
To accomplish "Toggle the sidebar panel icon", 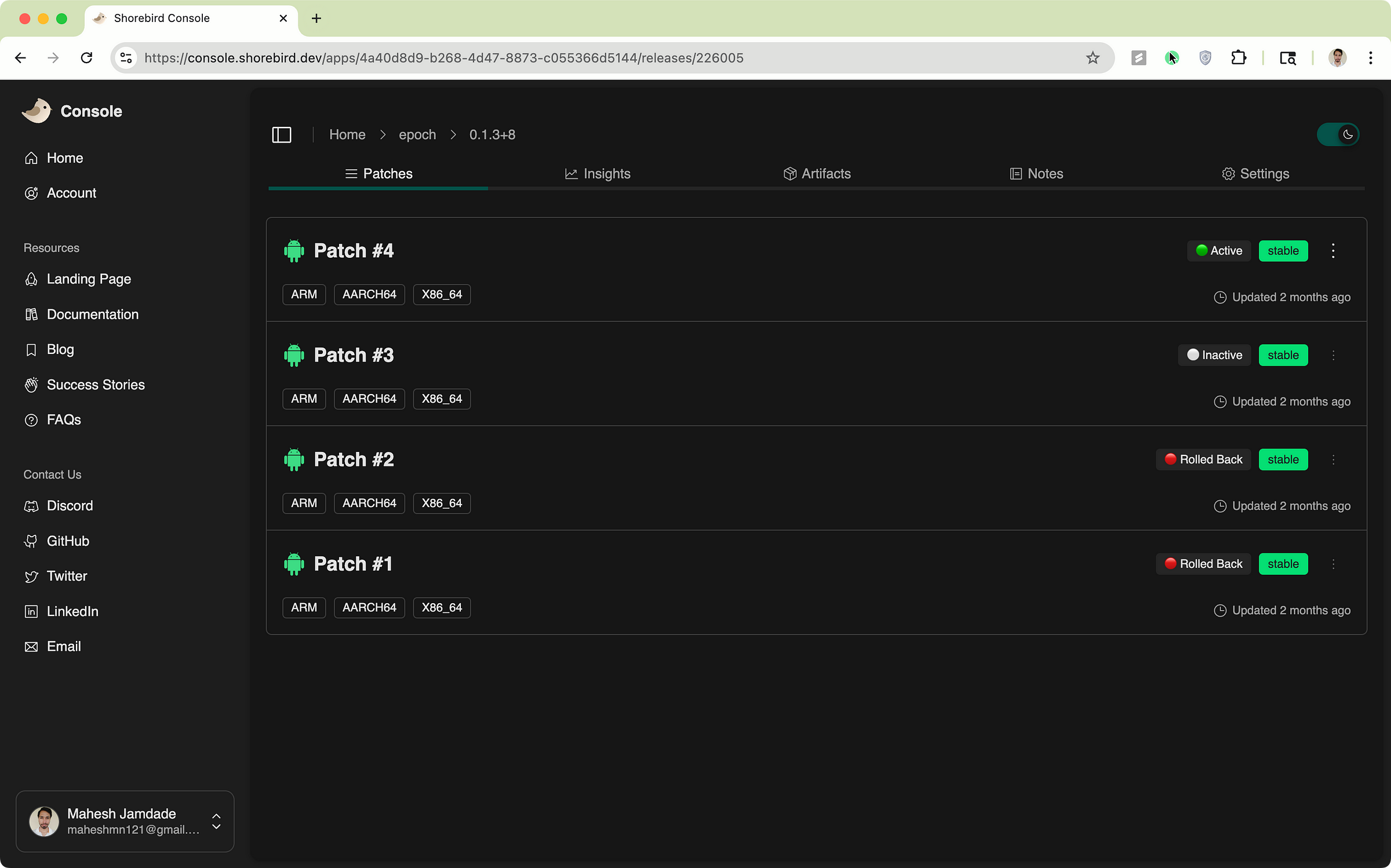I will point(282,135).
